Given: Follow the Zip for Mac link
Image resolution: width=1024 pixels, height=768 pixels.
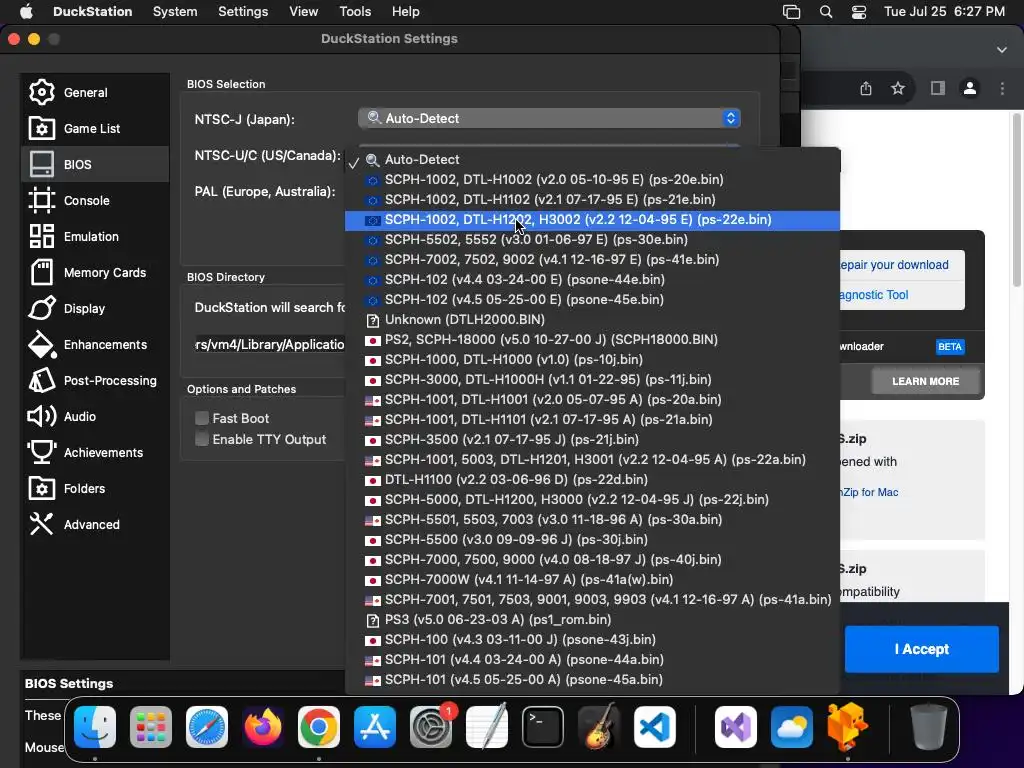Looking at the screenshot, I should click(870, 492).
